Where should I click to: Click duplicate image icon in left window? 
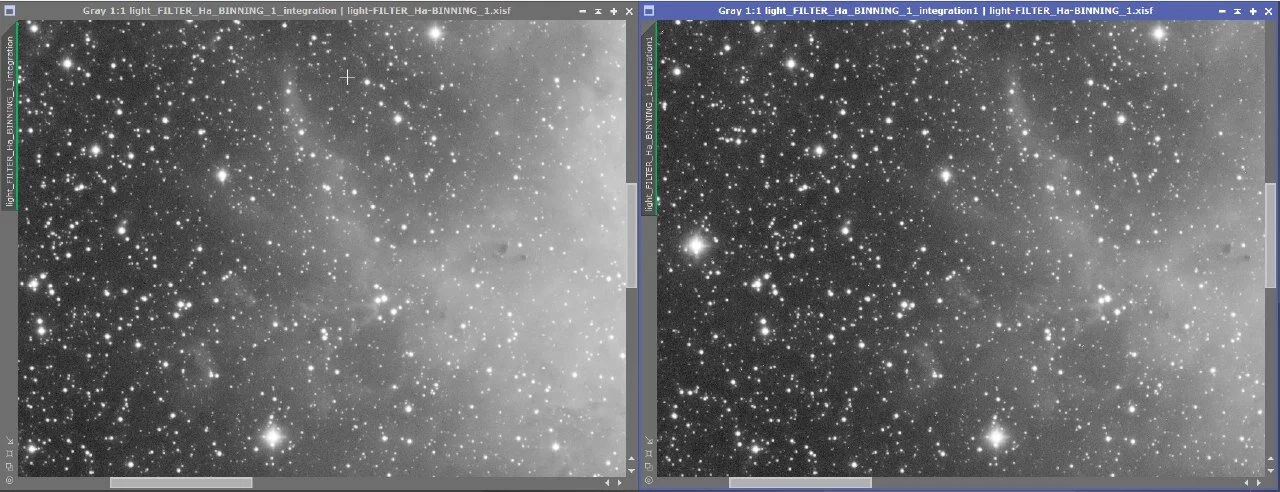(10, 467)
